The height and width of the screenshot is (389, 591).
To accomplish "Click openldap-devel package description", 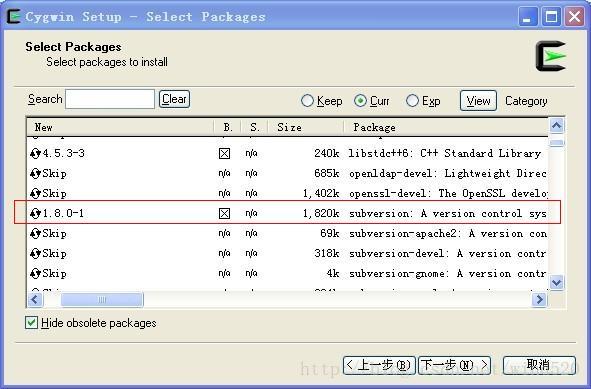I will [447, 173].
